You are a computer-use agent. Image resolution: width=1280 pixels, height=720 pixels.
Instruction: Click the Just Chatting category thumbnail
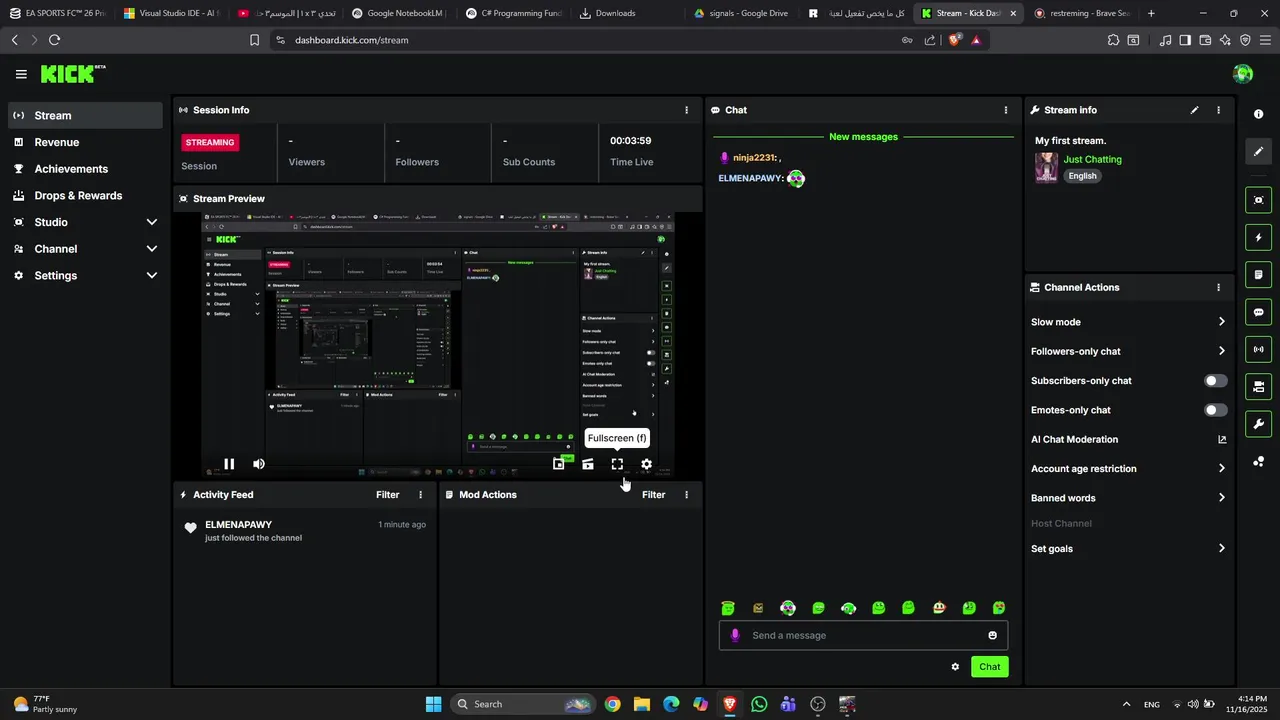click(1046, 167)
